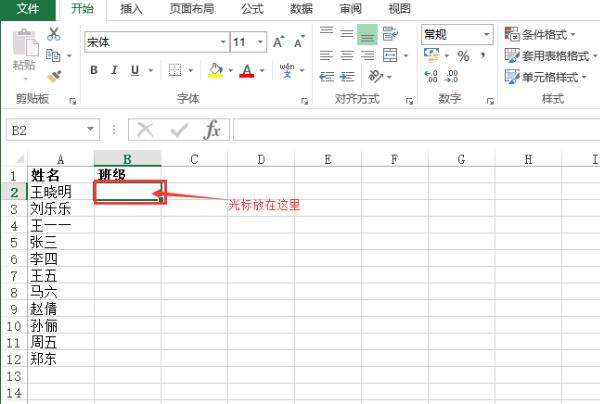
Task: Align text right
Action: [367, 56]
